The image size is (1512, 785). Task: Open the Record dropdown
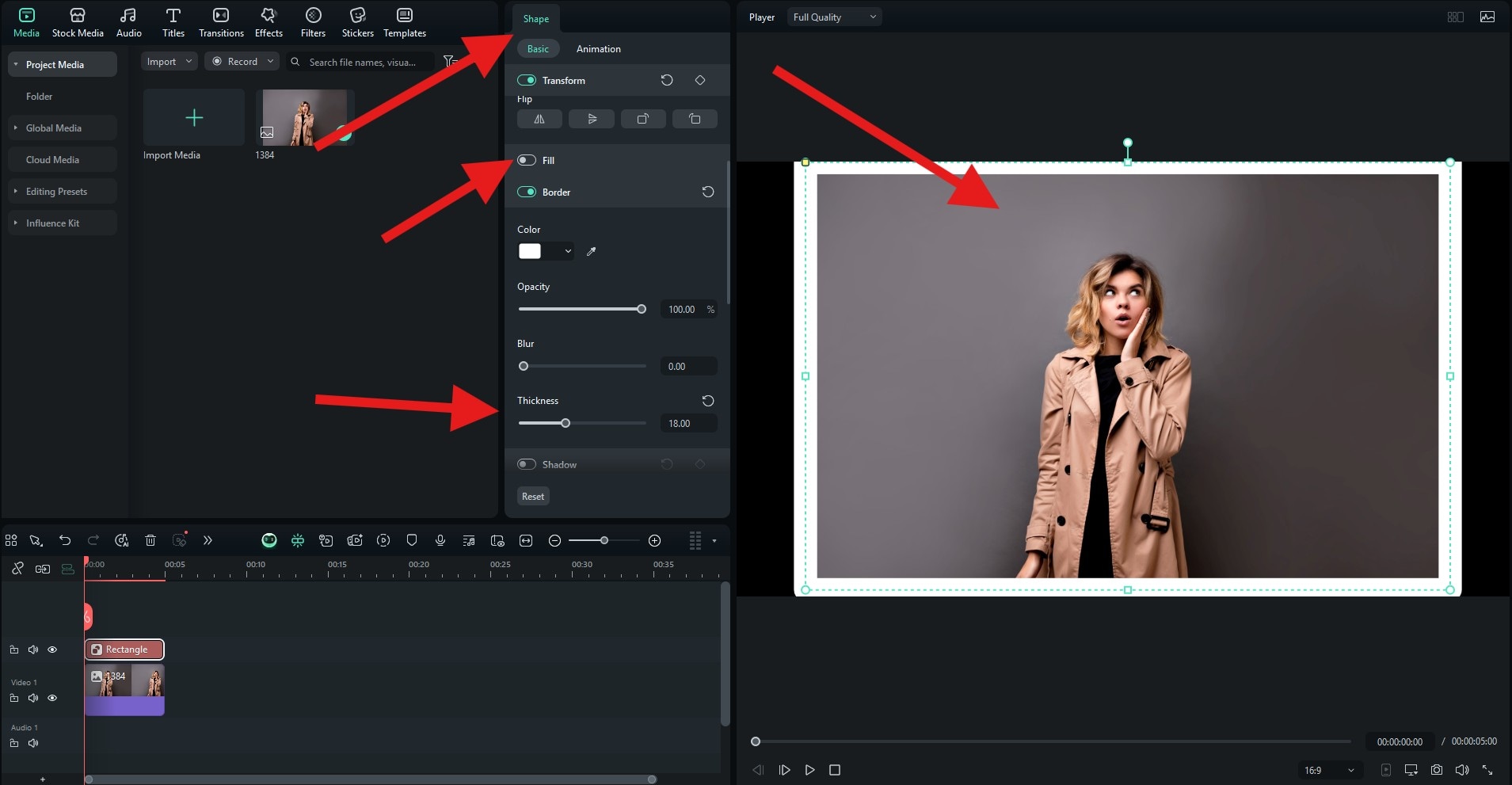(242, 62)
